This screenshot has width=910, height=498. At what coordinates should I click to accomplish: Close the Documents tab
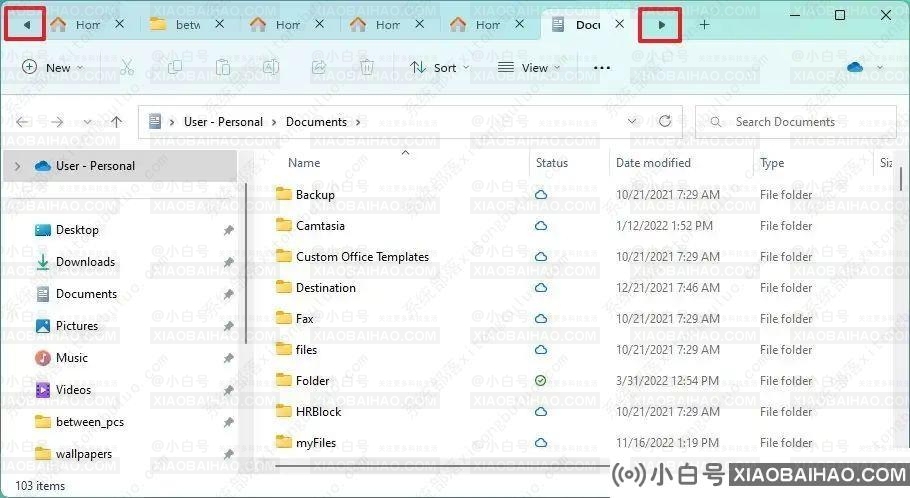pos(620,24)
